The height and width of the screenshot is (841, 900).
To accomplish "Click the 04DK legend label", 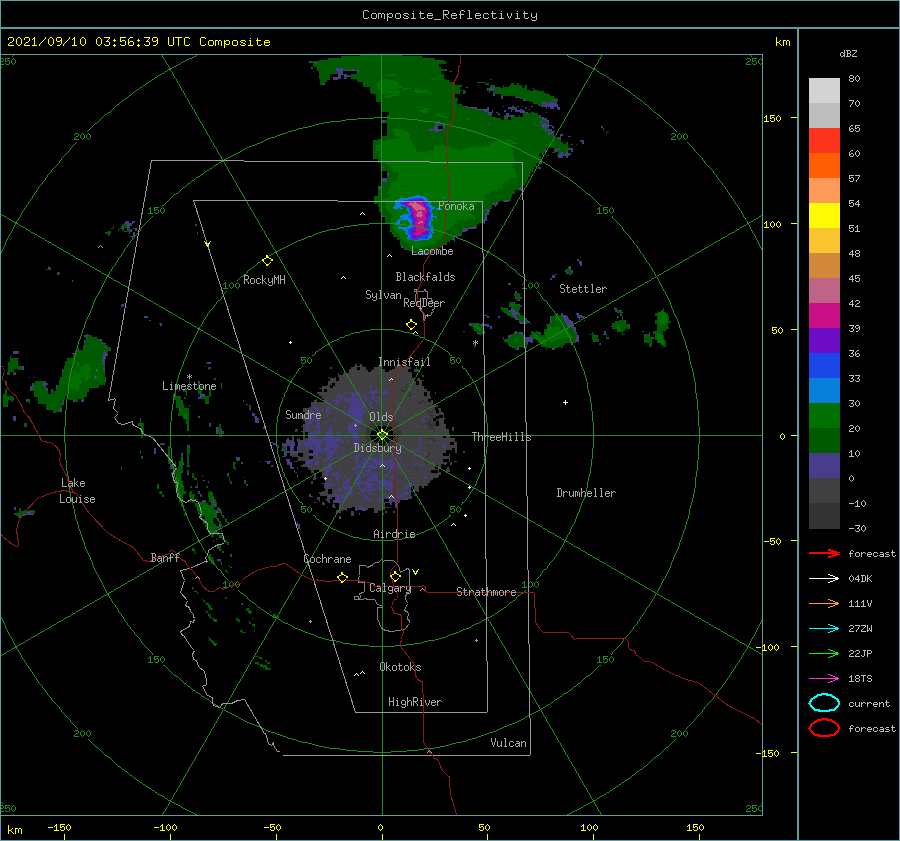I will pyautogui.click(x=860, y=579).
